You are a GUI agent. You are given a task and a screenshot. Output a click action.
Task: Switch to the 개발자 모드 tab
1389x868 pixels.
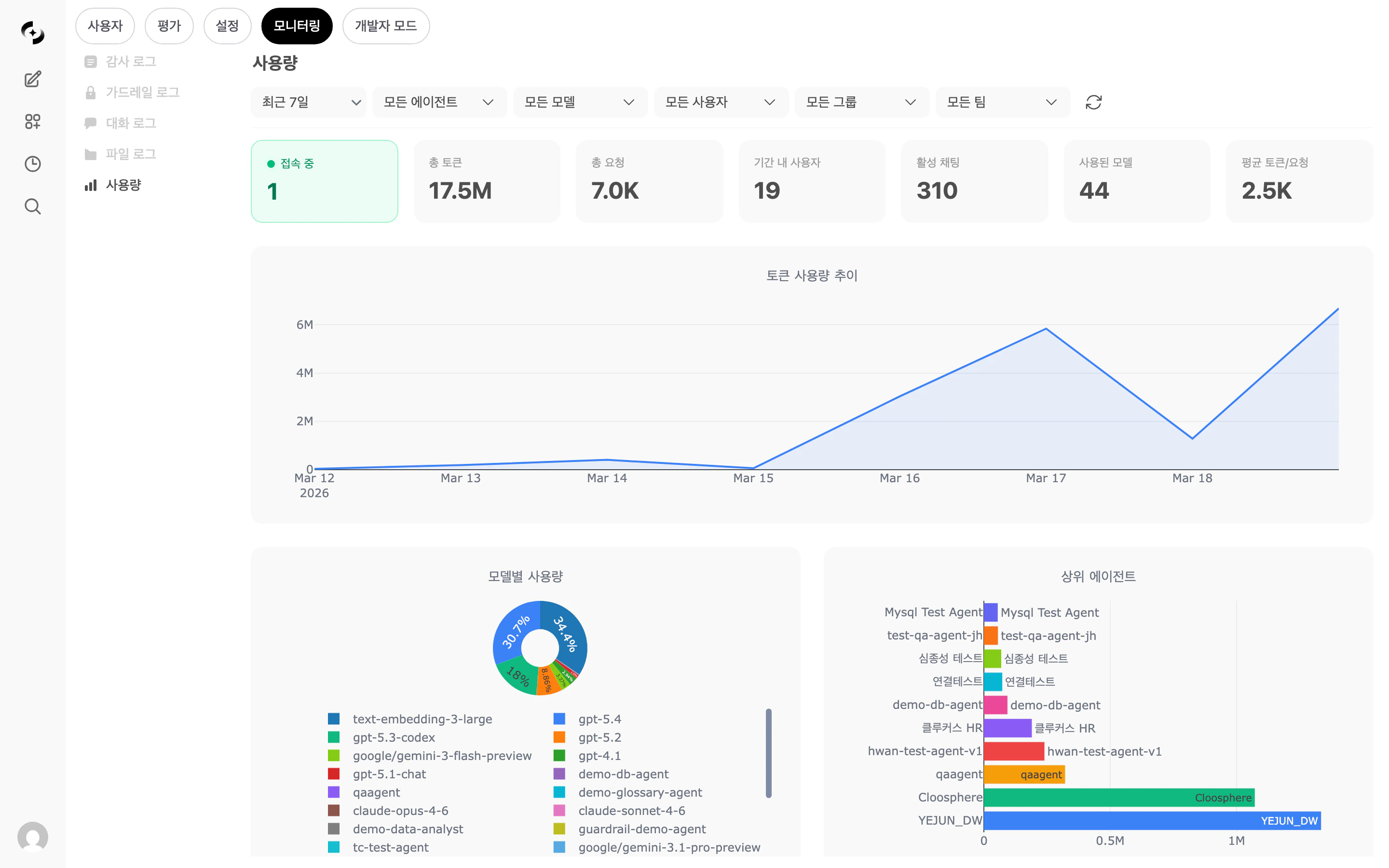[x=385, y=26]
